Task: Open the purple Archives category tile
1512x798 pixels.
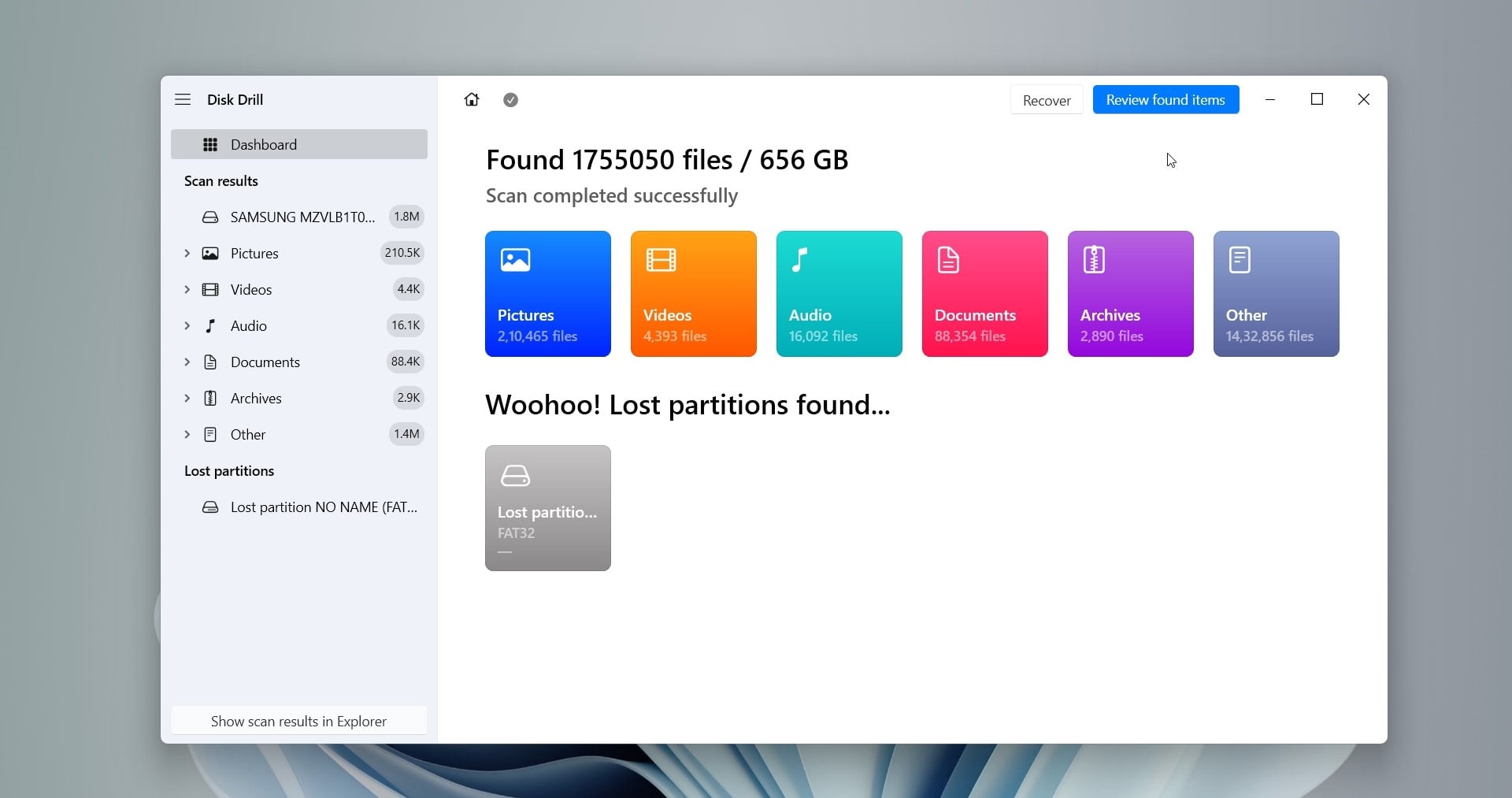Action: (x=1131, y=294)
